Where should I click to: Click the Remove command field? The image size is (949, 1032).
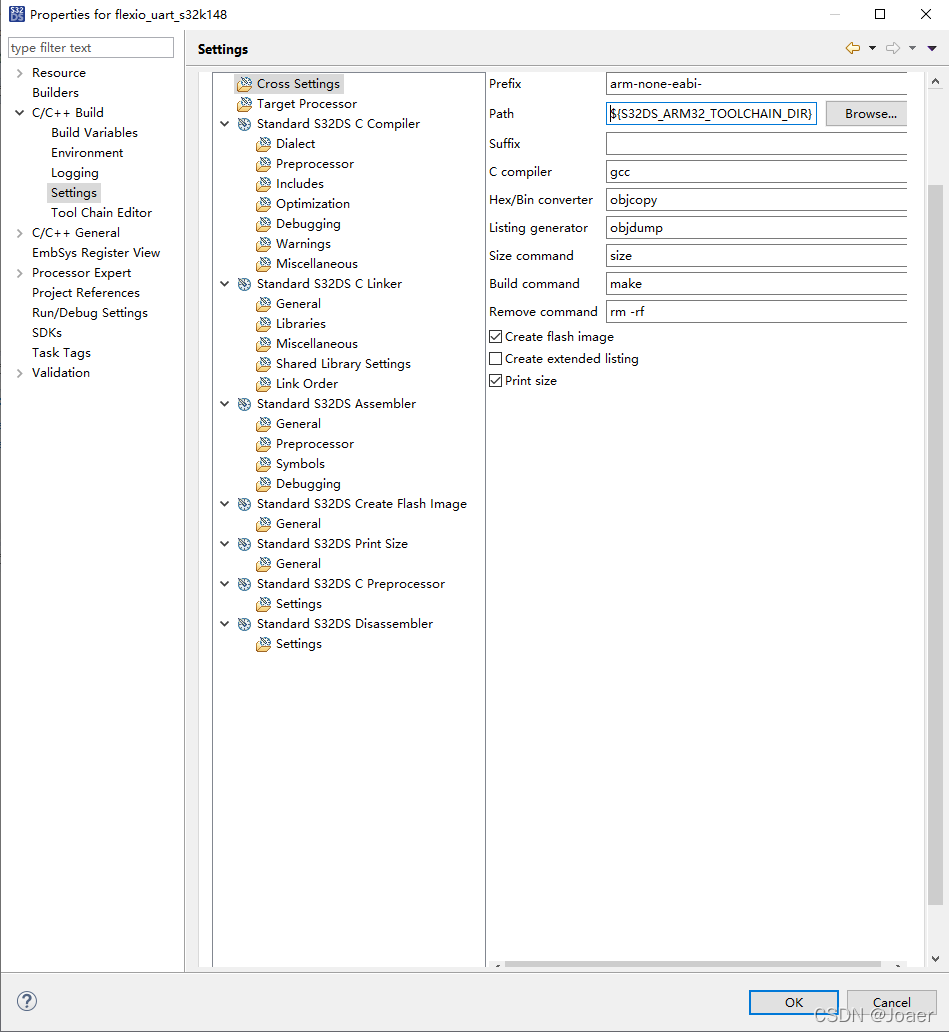[756, 312]
